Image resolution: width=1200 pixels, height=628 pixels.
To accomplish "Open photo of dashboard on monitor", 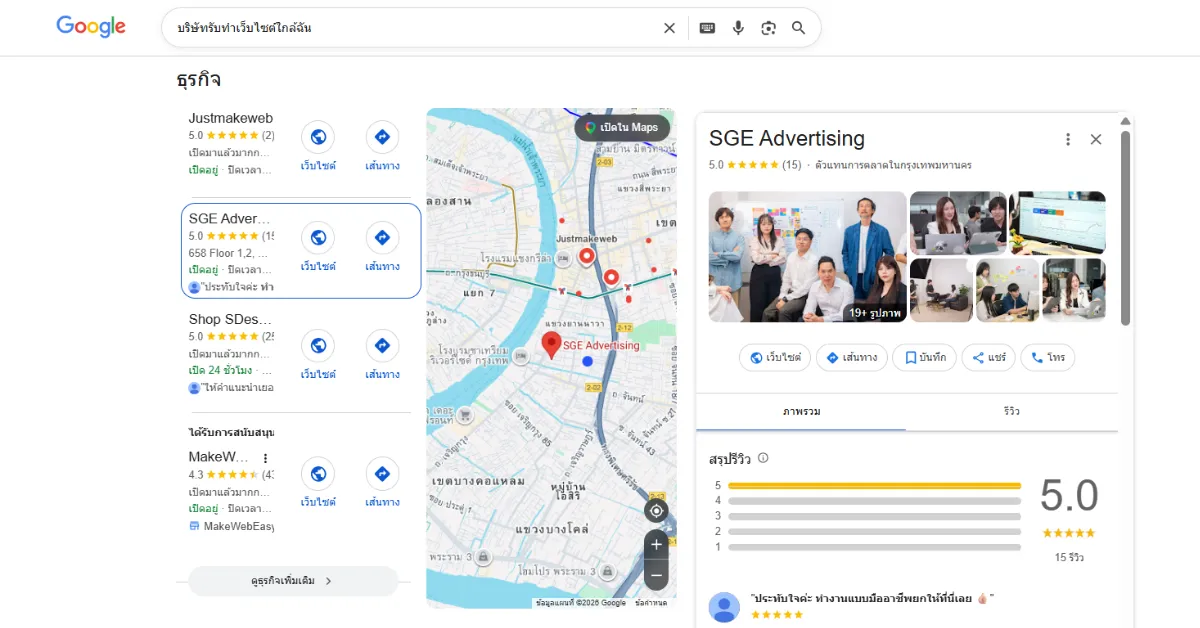I will (x=1057, y=223).
